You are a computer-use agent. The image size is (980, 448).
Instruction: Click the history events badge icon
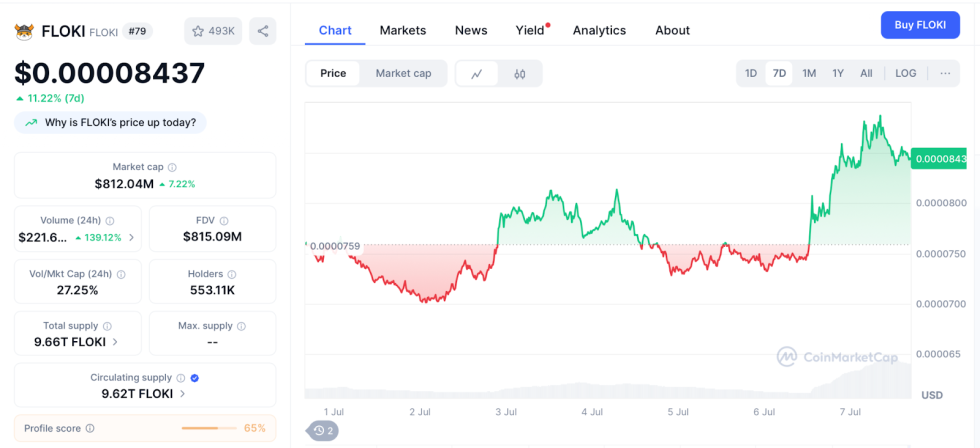(321, 431)
